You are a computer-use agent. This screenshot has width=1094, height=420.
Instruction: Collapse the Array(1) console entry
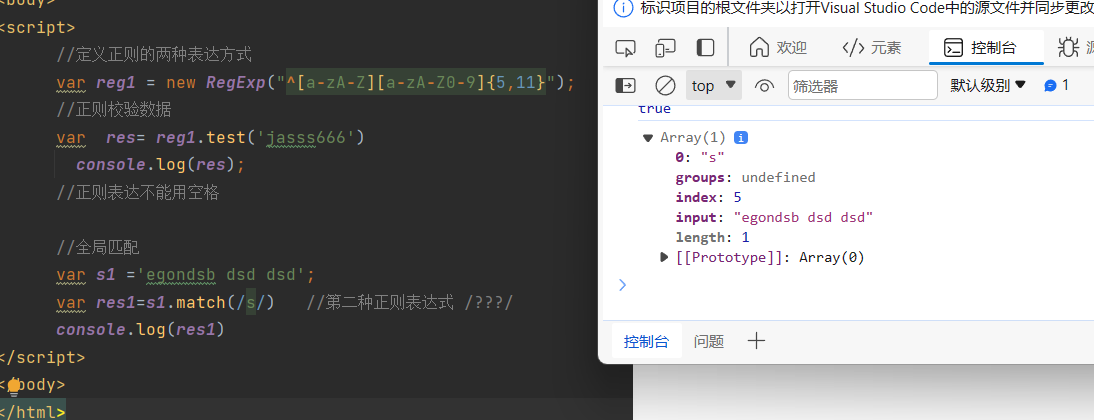click(x=647, y=137)
